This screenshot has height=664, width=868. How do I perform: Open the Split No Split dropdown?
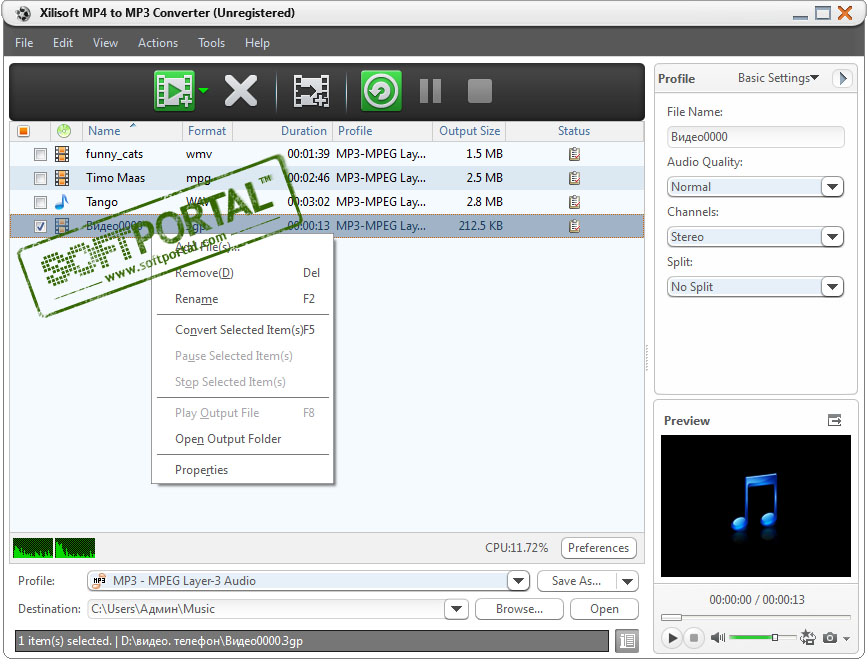coord(831,287)
